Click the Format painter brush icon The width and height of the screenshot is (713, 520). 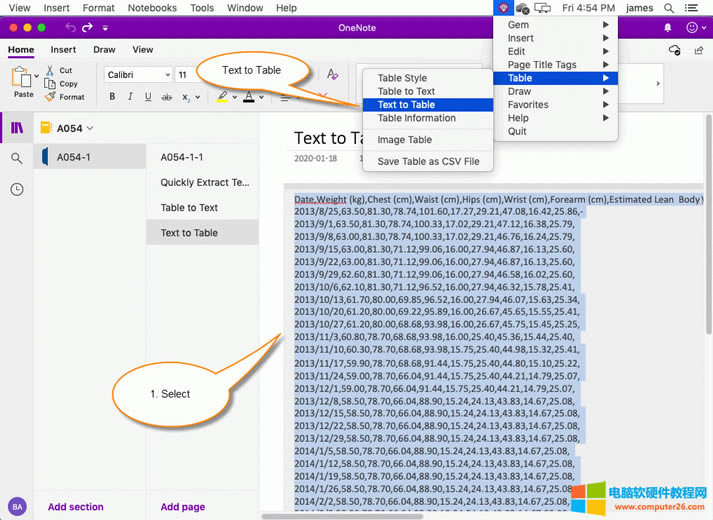[x=50, y=96]
